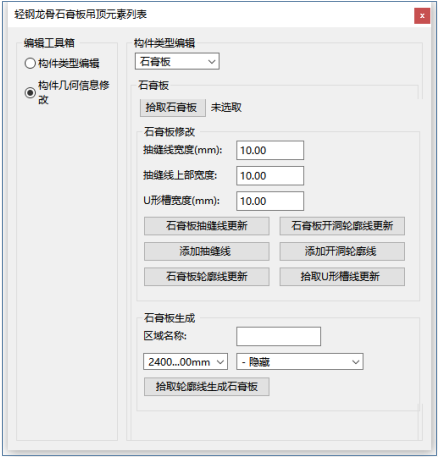
Task: Click the 拾取石膏板 button
Action: (172, 108)
